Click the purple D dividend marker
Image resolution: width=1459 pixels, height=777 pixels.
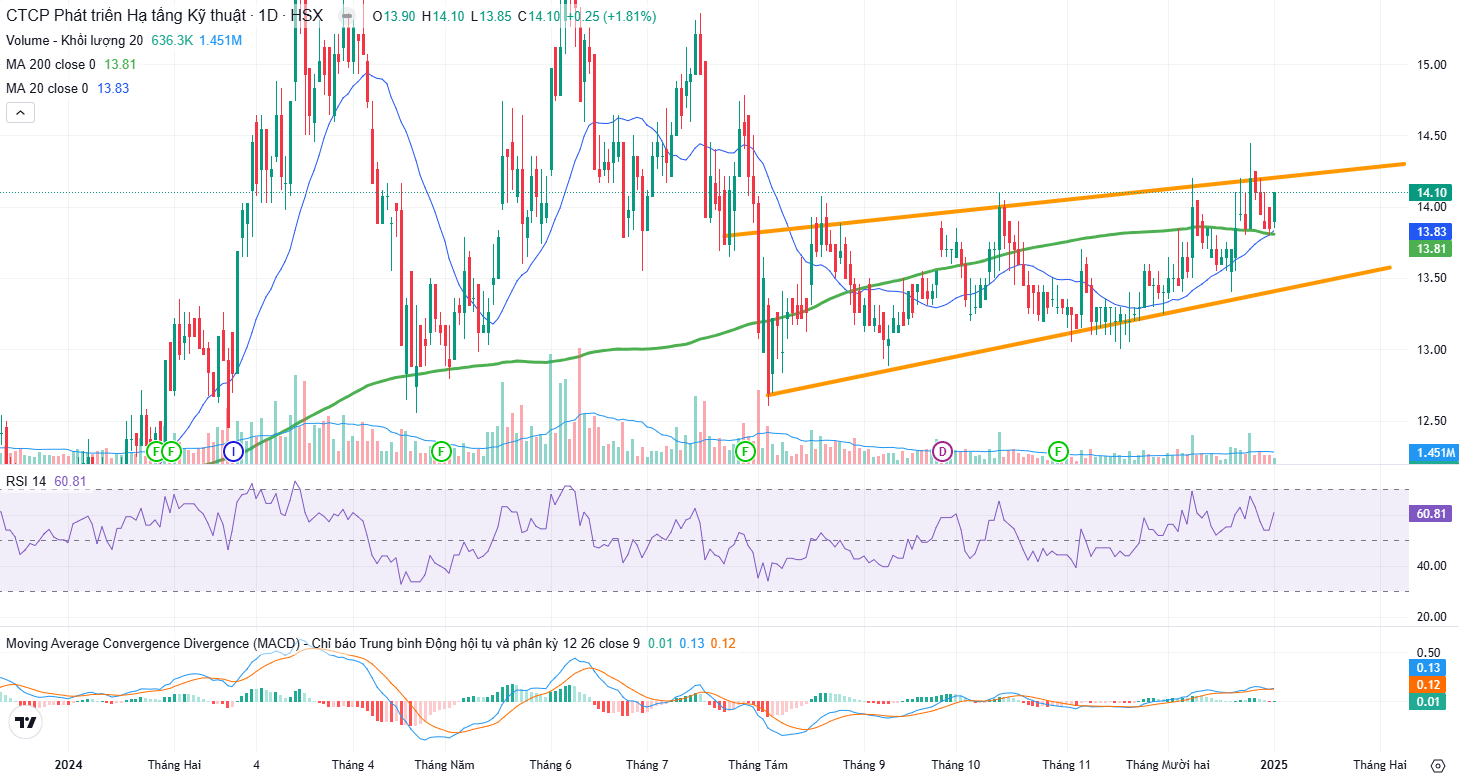click(941, 452)
